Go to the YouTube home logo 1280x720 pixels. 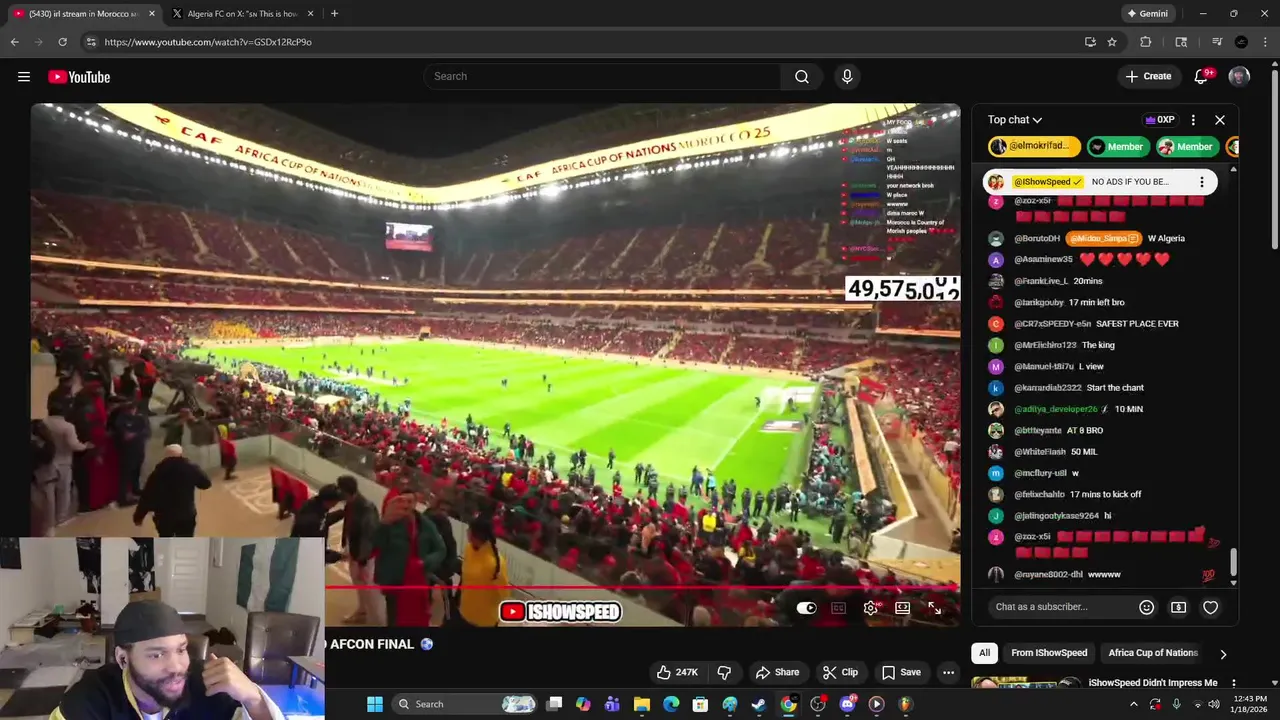(79, 77)
